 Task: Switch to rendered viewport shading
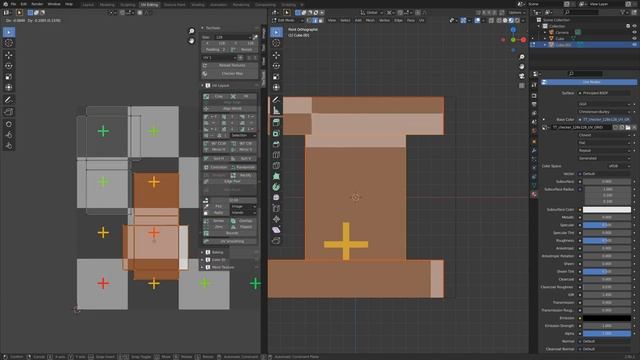517,20
